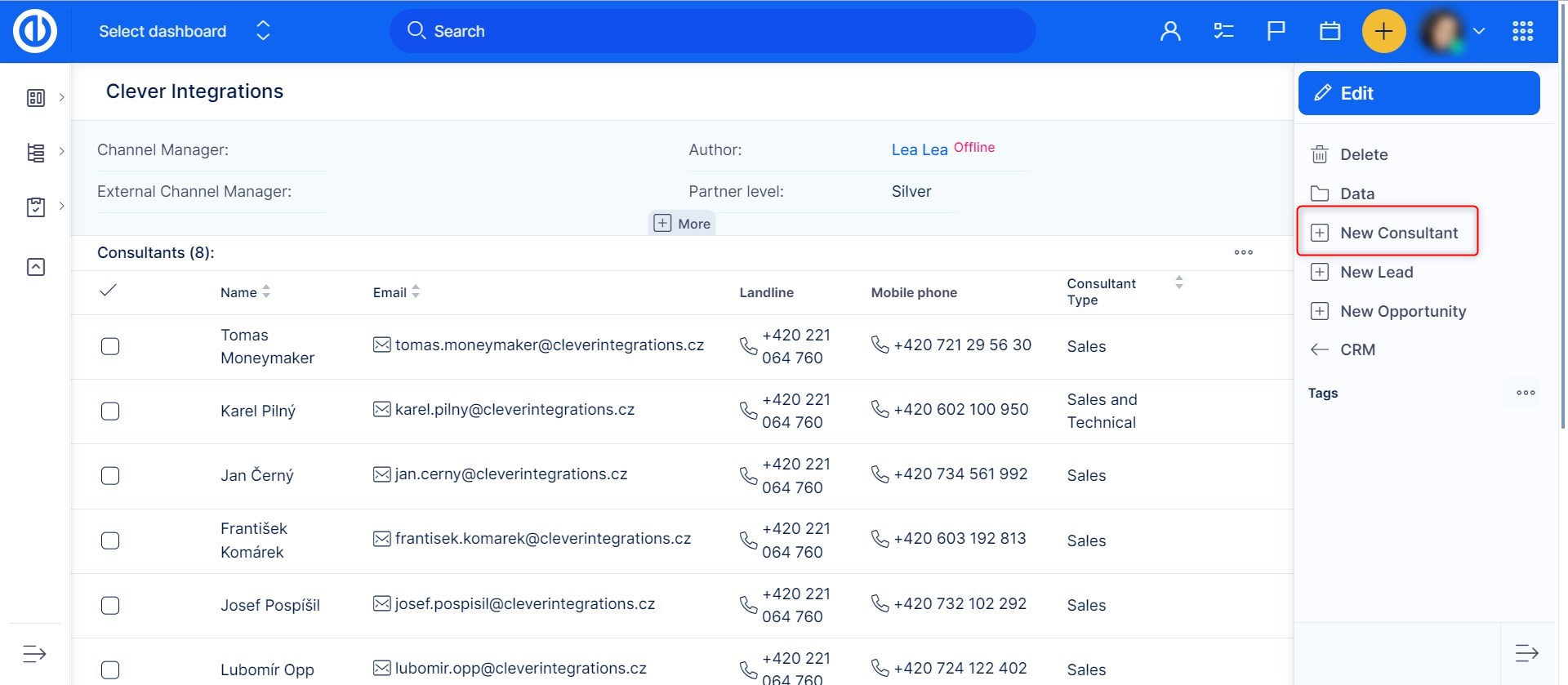Click into the Search field
This screenshot has height=685, width=1568.
coord(712,32)
